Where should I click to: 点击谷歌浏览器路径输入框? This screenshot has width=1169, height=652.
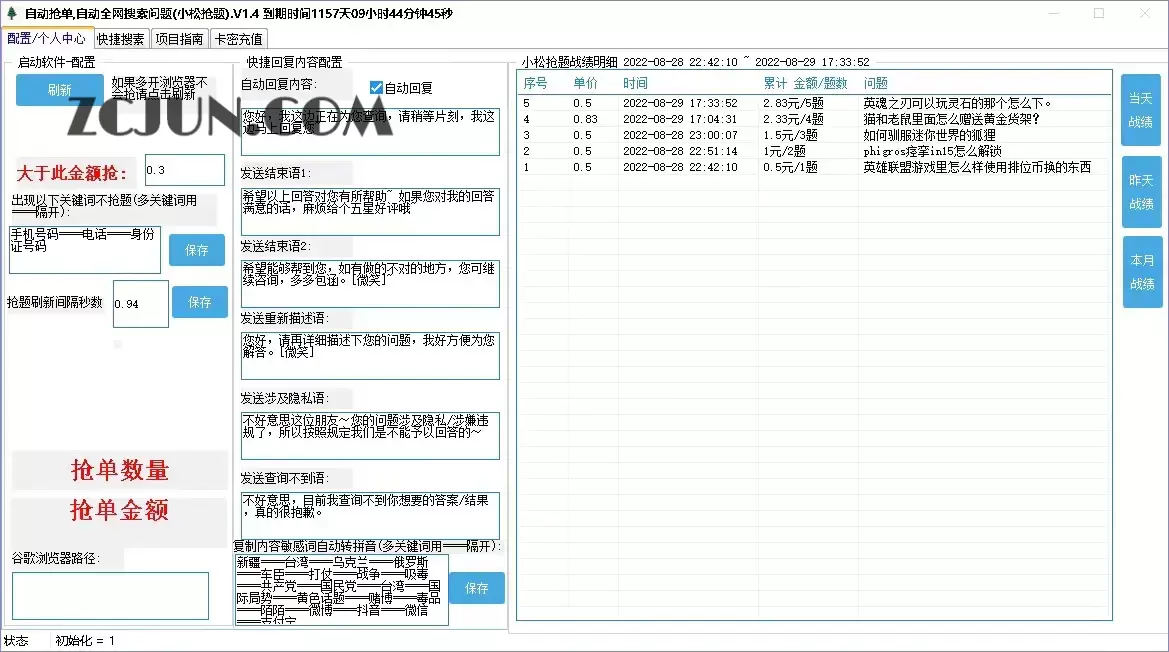tap(109, 595)
